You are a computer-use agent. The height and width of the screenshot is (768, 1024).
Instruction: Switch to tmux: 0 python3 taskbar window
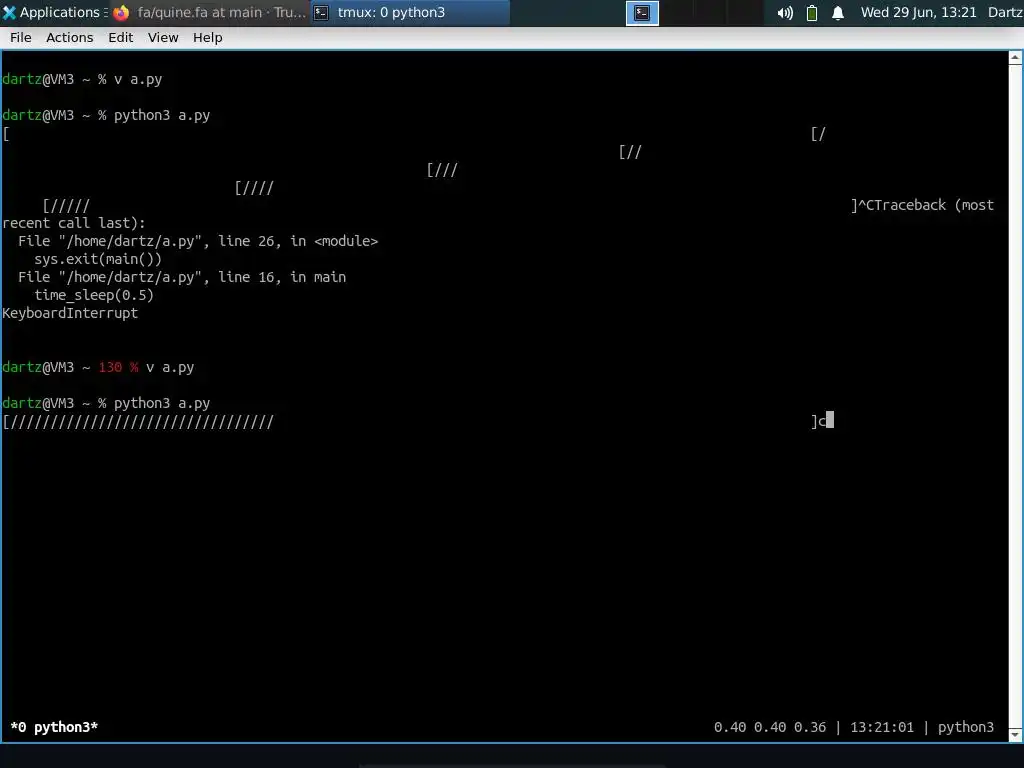pyautogui.click(x=410, y=12)
